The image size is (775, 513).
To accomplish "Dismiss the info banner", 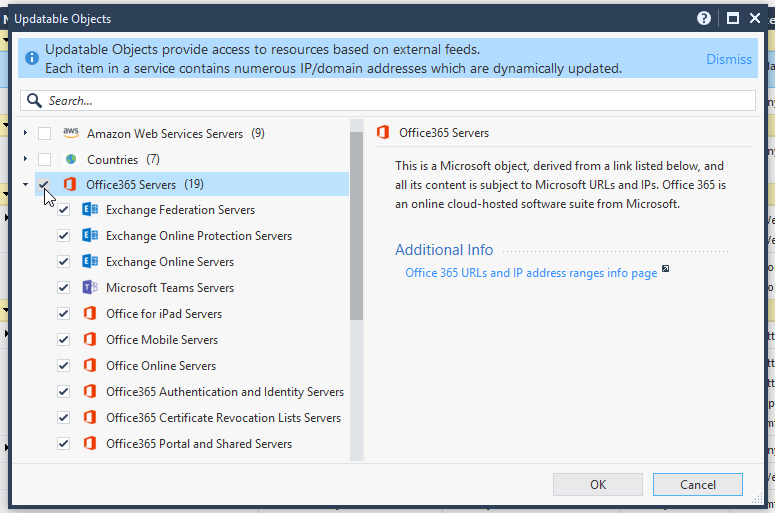I will 729,59.
